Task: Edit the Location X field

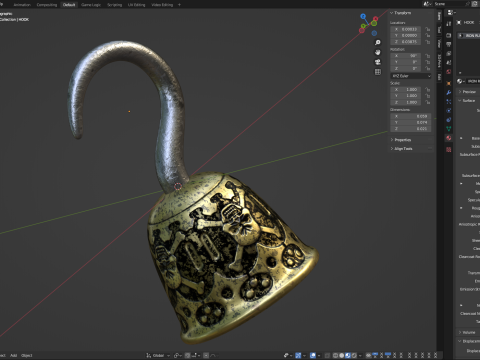Action: pos(406,29)
